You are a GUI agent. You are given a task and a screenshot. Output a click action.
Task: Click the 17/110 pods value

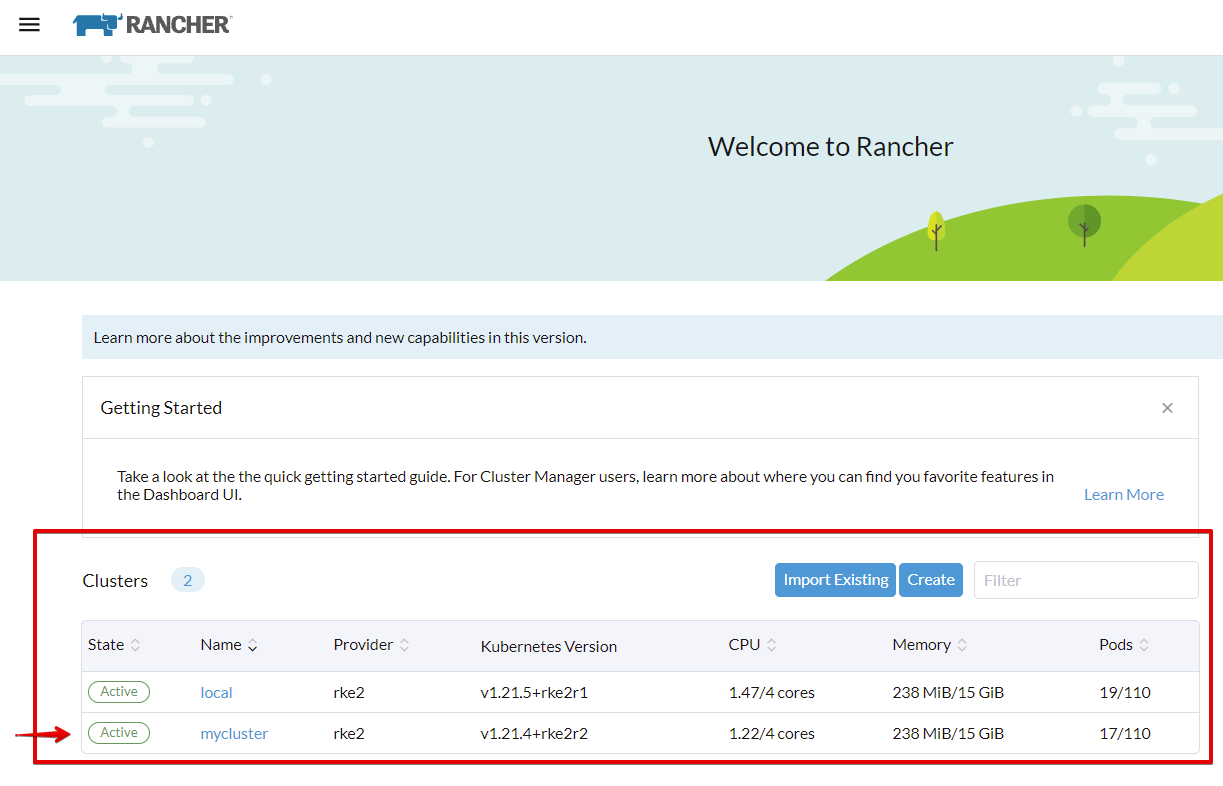click(1125, 733)
